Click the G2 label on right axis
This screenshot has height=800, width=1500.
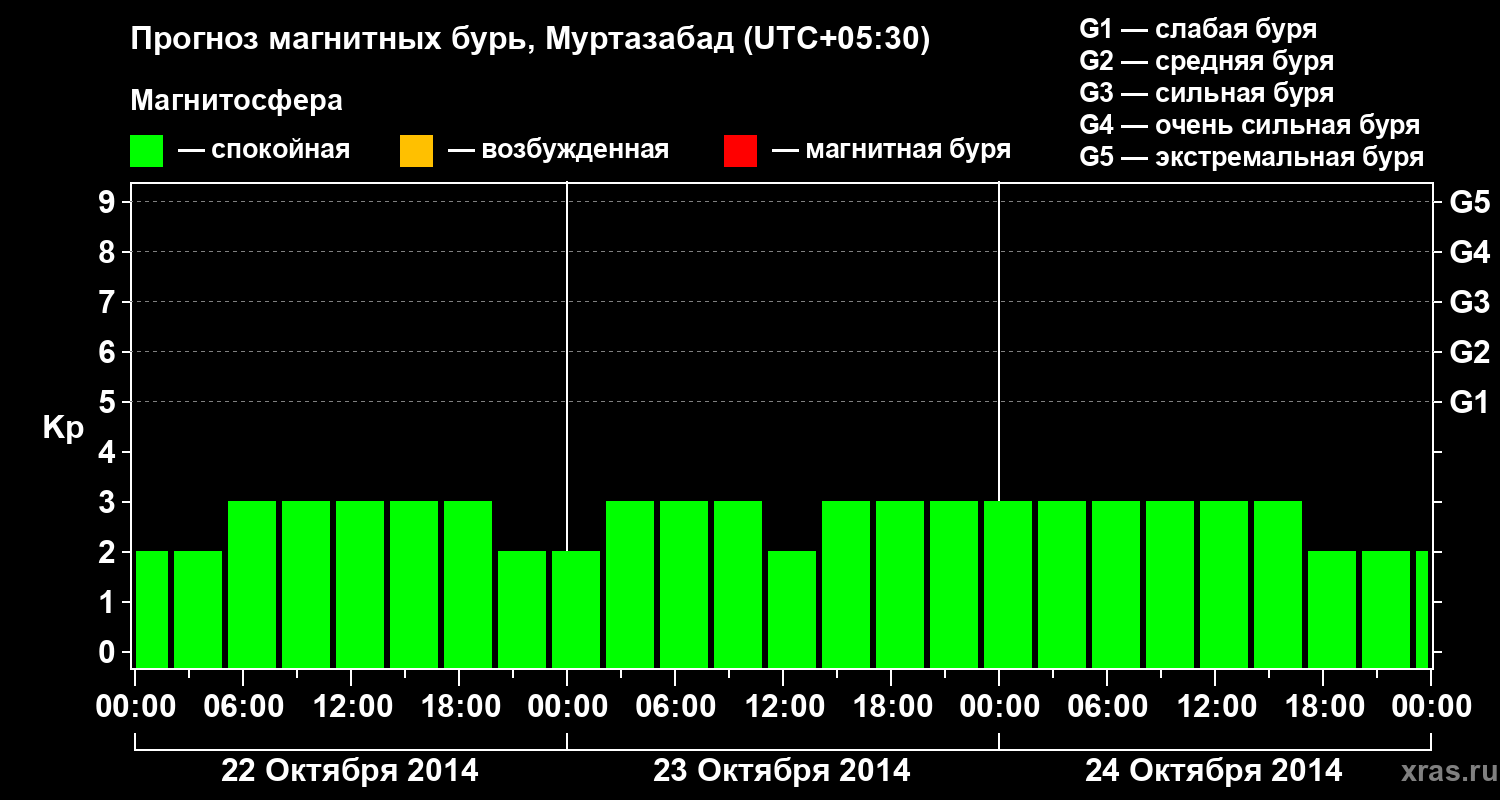1469,352
